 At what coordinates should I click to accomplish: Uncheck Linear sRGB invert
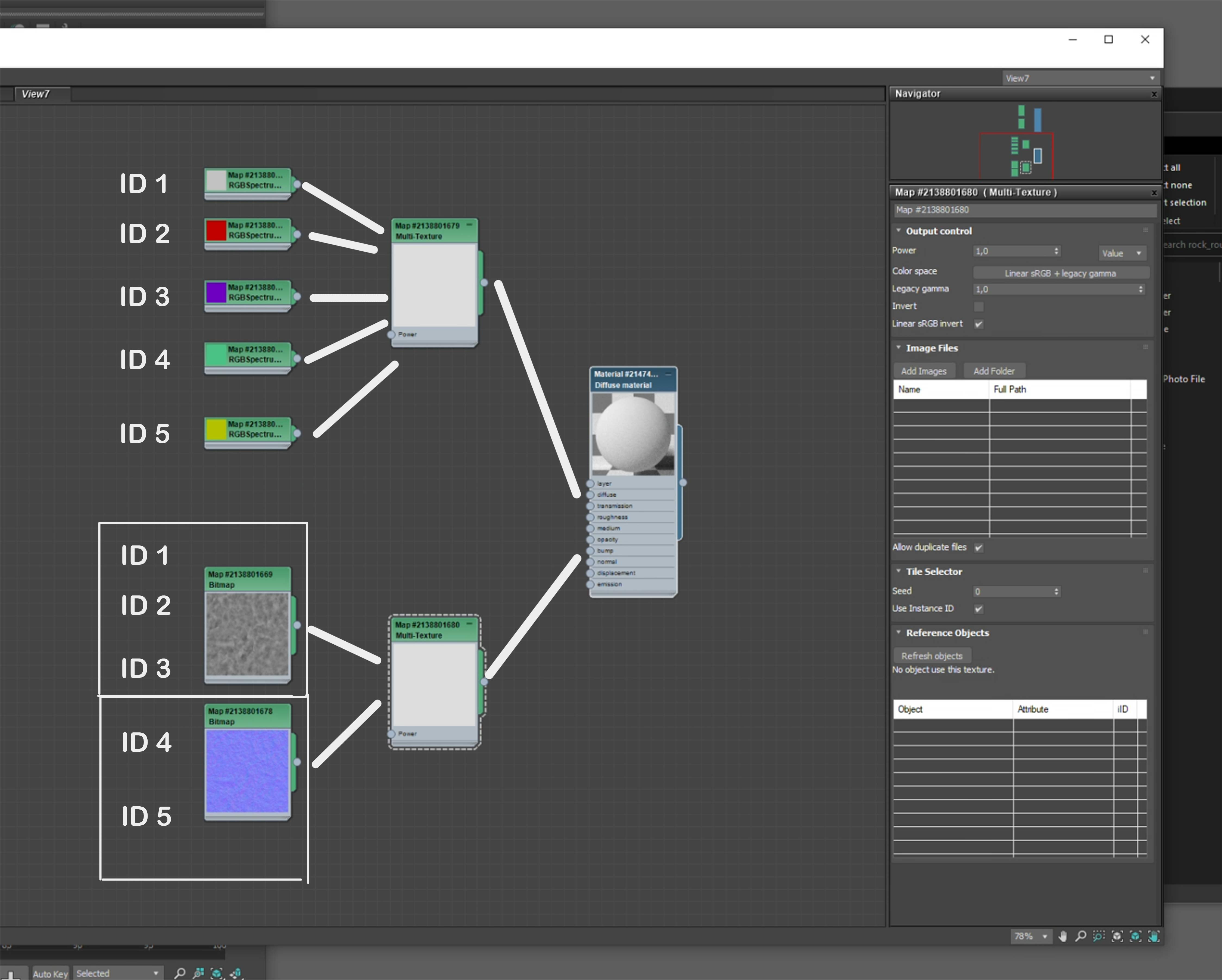pyautogui.click(x=979, y=324)
